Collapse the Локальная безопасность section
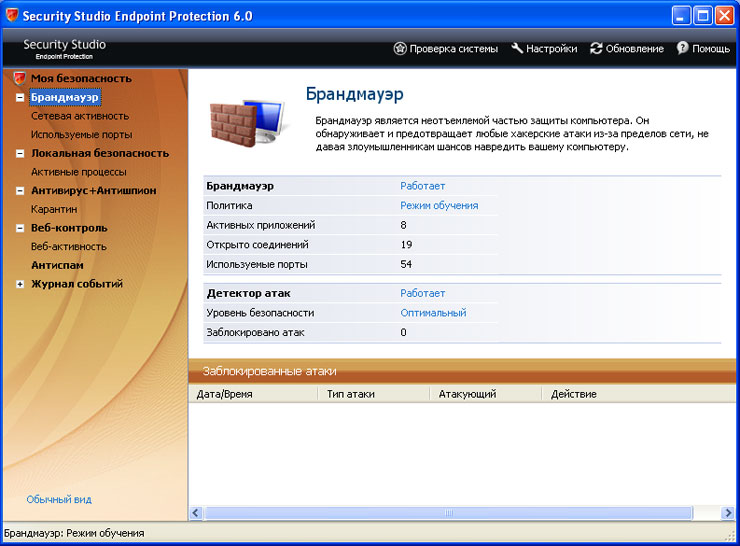The width and height of the screenshot is (740, 546). click(x=20, y=153)
